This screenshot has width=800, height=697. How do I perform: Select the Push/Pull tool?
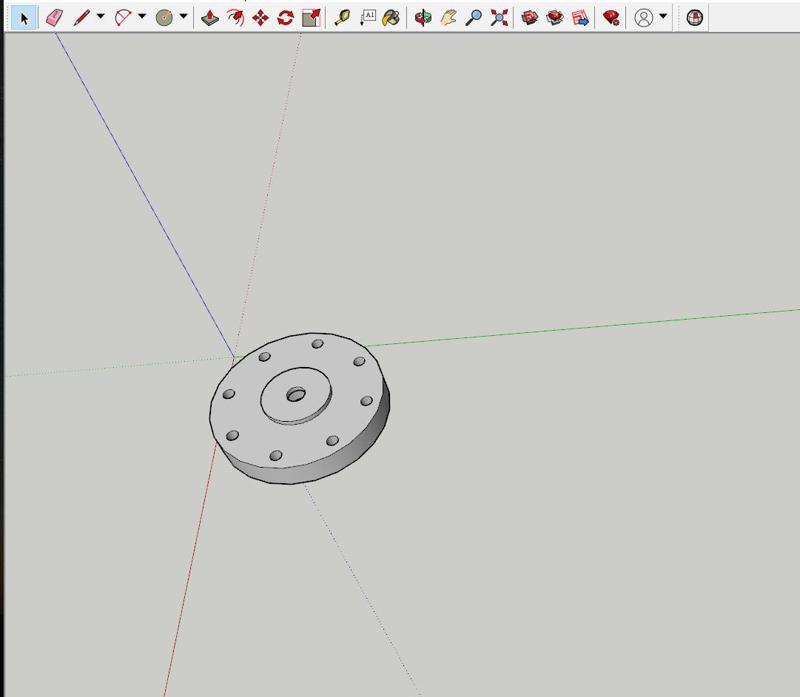coord(210,18)
